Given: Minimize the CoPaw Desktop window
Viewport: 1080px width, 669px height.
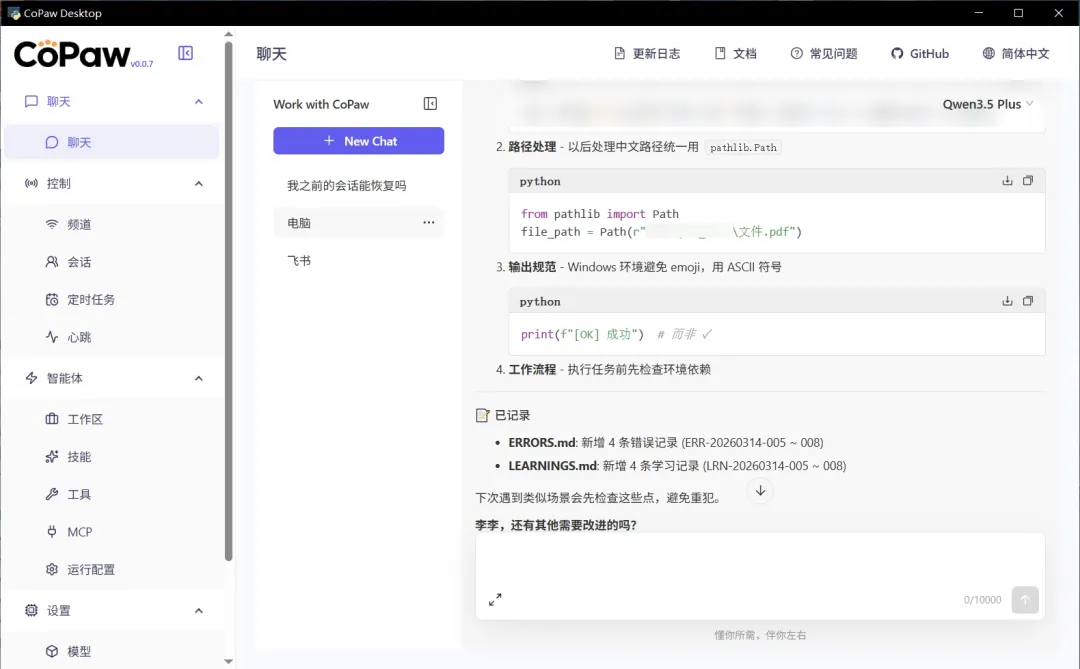Looking at the screenshot, I should [978, 13].
